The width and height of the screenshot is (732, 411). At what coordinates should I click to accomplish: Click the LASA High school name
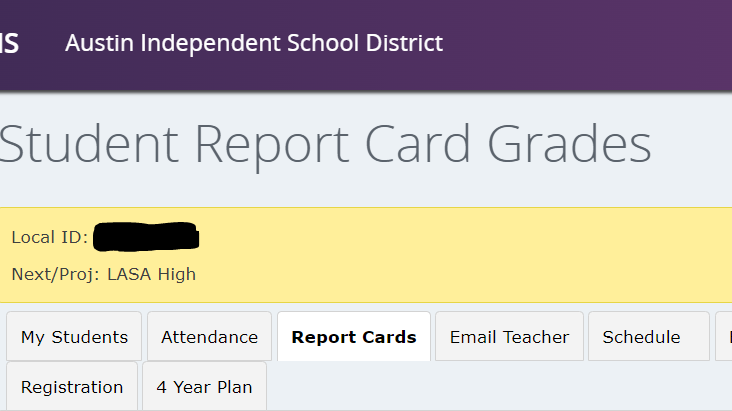tap(151, 274)
